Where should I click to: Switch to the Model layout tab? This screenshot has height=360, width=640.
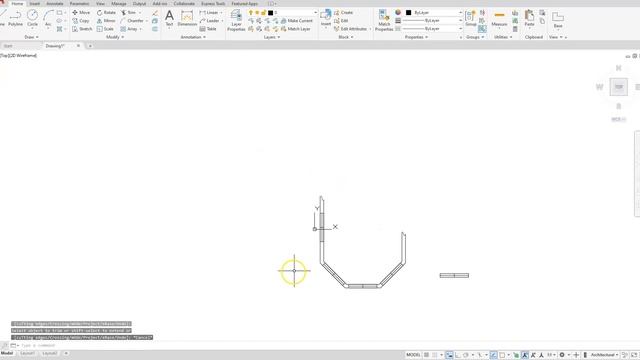(x=7, y=353)
